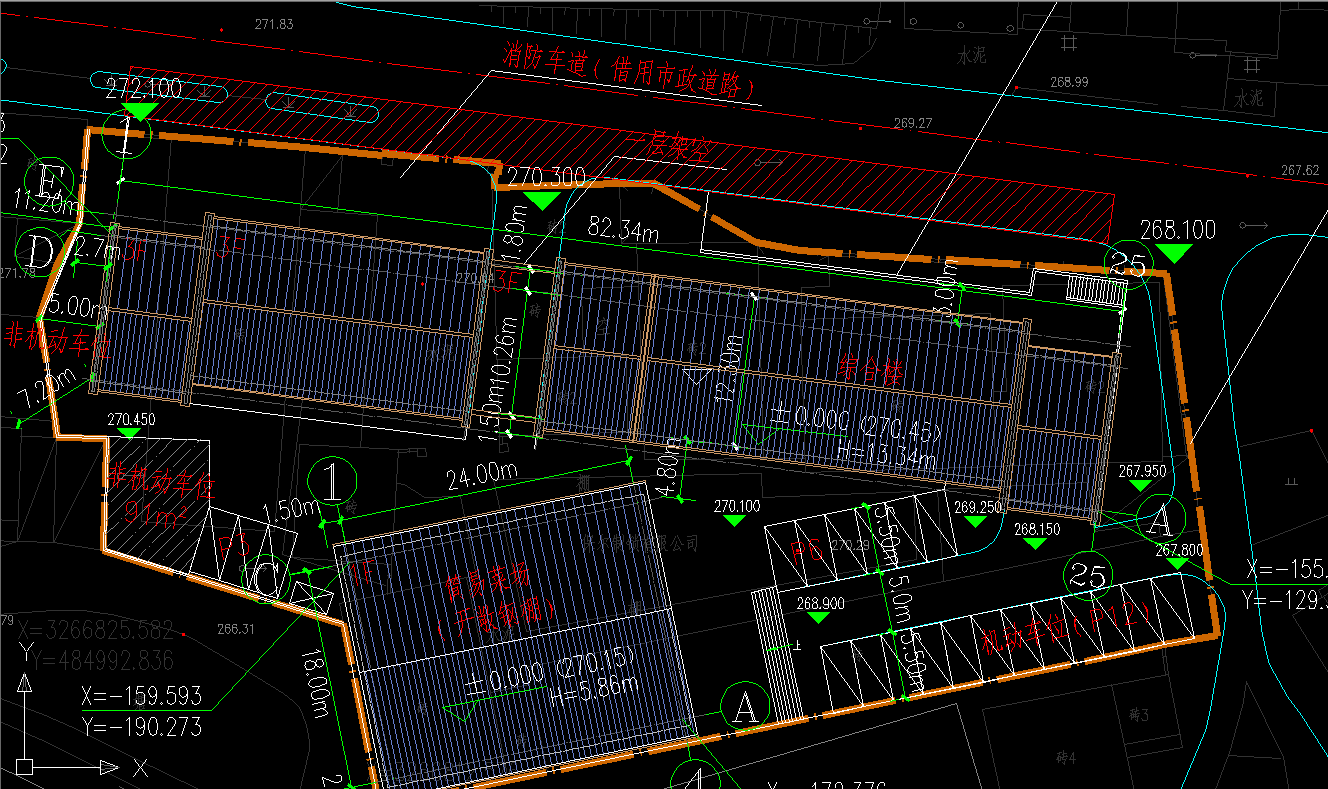Image resolution: width=1328 pixels, height=789 pixels.
Task: Select the 270.450 elevation label
Action: point(130,419)
